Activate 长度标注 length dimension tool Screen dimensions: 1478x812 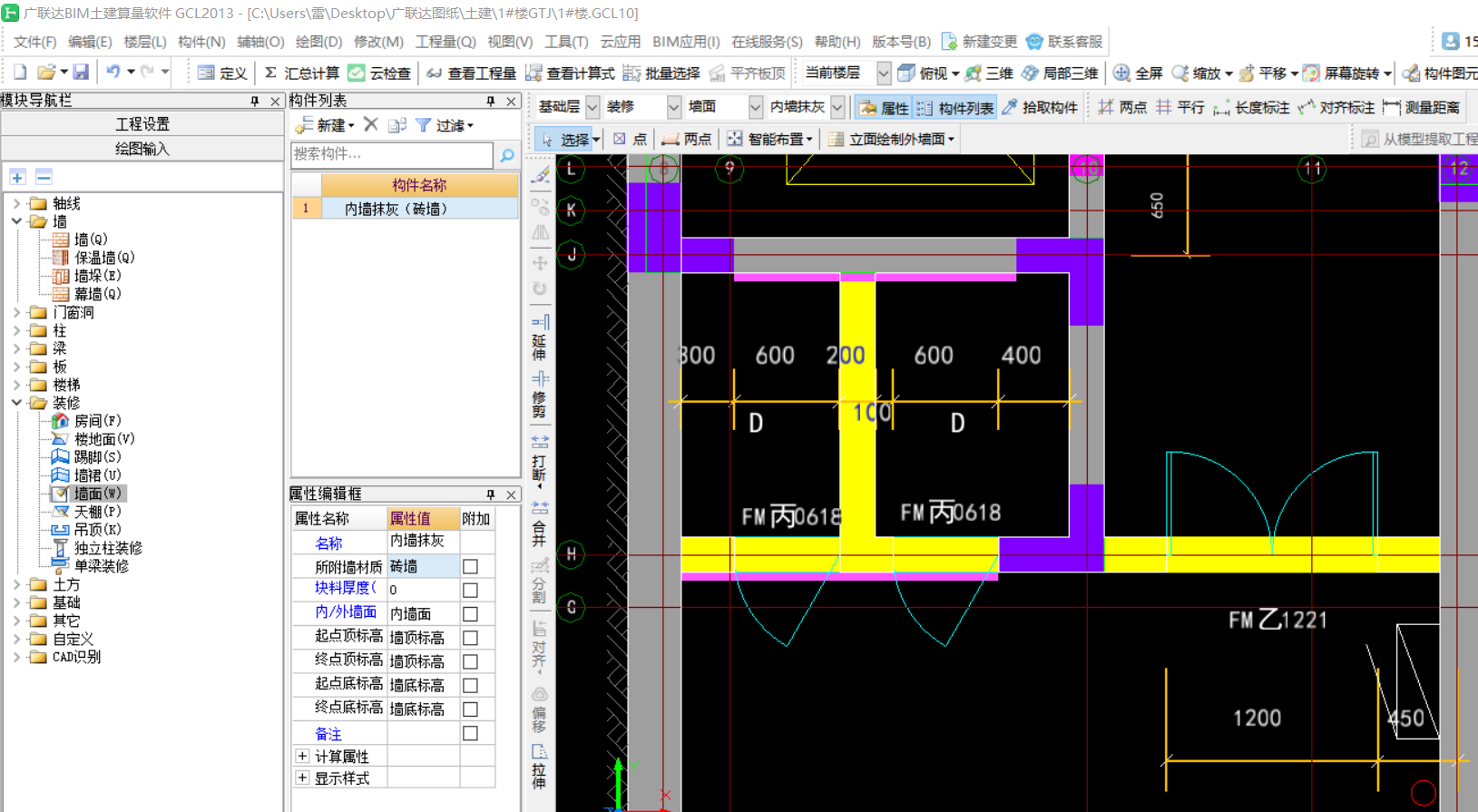[1251, 107]
